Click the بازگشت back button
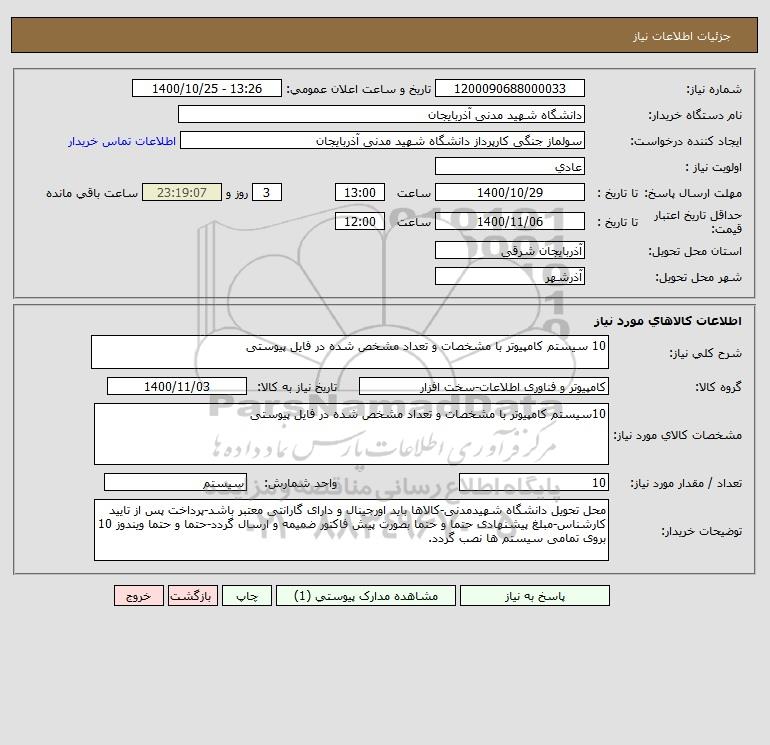This screenshot has height=745, width=770. [x=192, y=596]
